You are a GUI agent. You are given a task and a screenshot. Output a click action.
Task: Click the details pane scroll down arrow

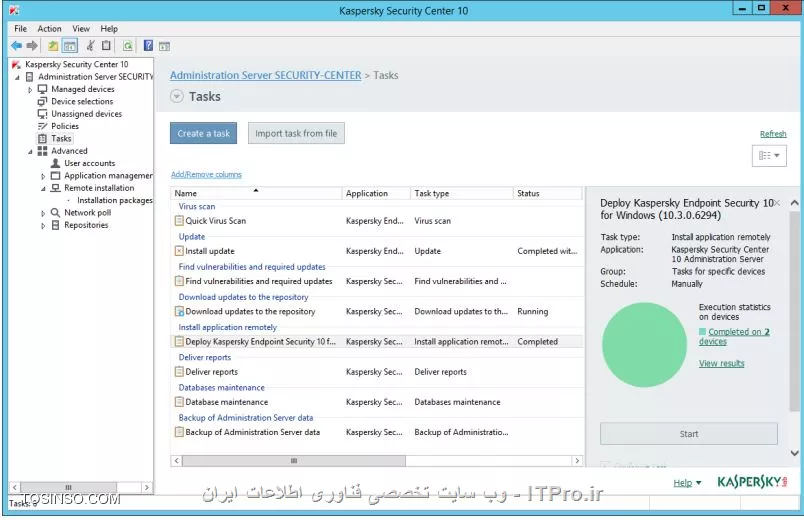click(x=794, y=453)
